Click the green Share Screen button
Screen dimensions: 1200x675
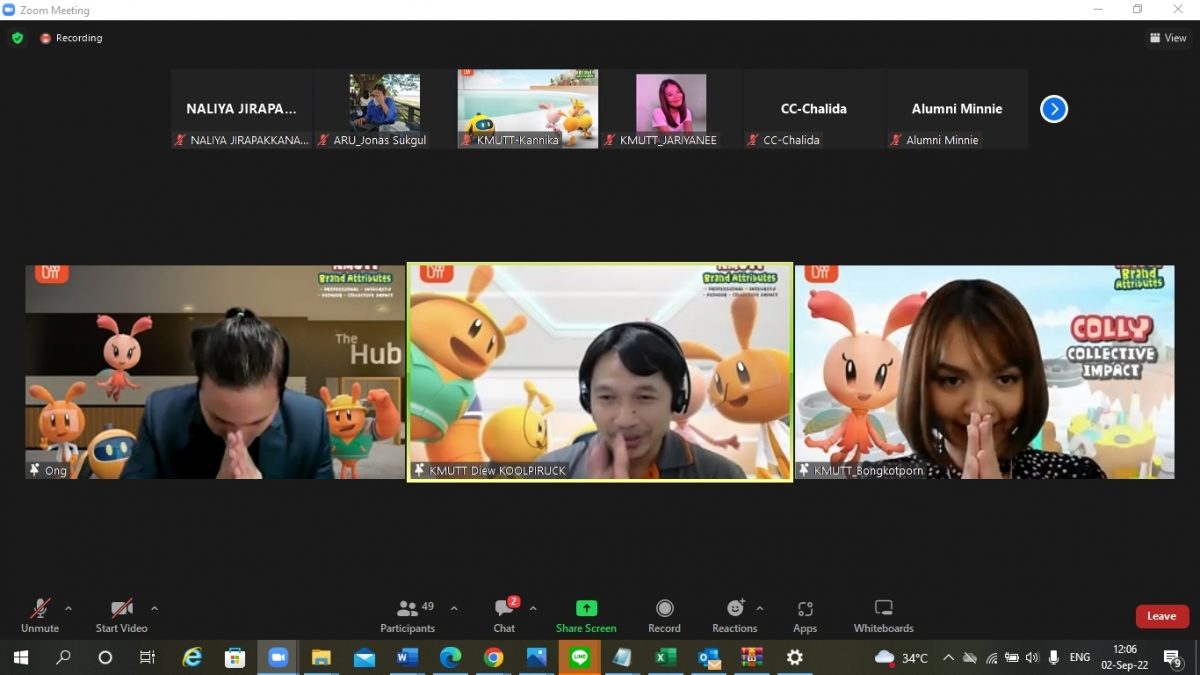[x=586, y=615]
